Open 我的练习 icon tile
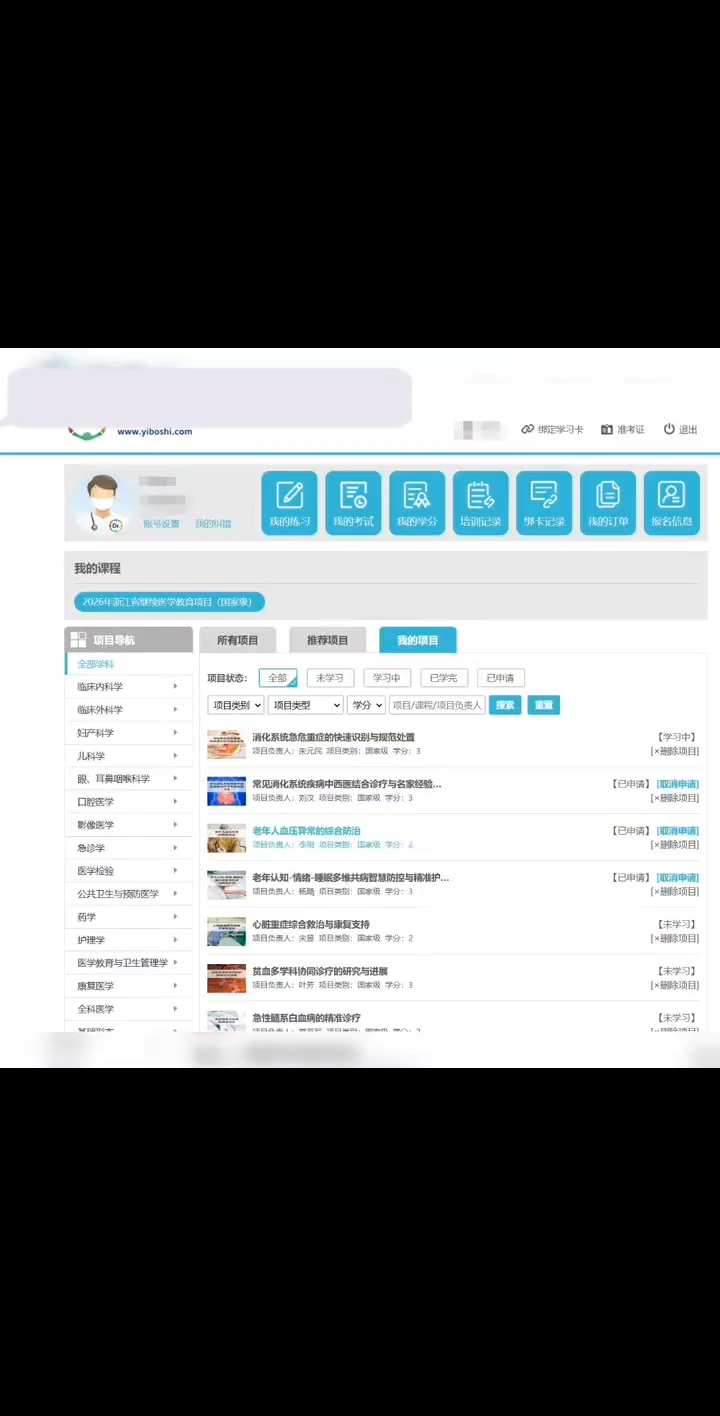 pyautogui.click(x=290, y=503)
